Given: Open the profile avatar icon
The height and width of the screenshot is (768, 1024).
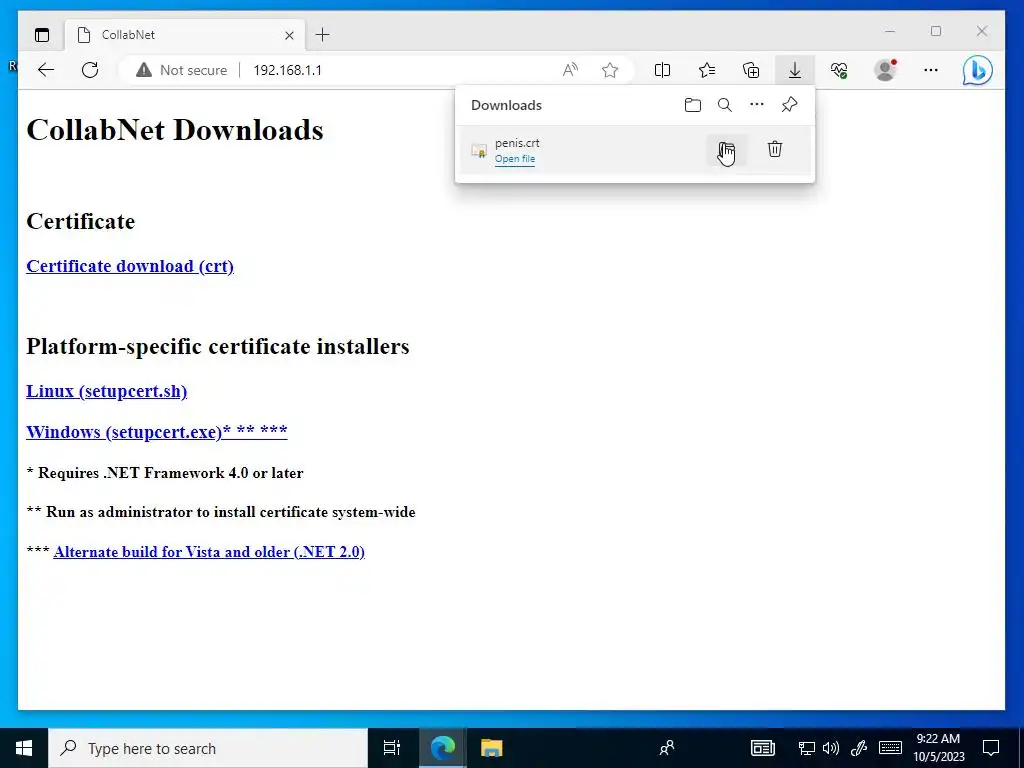Looking at the screenshot, I should point(885,70).
